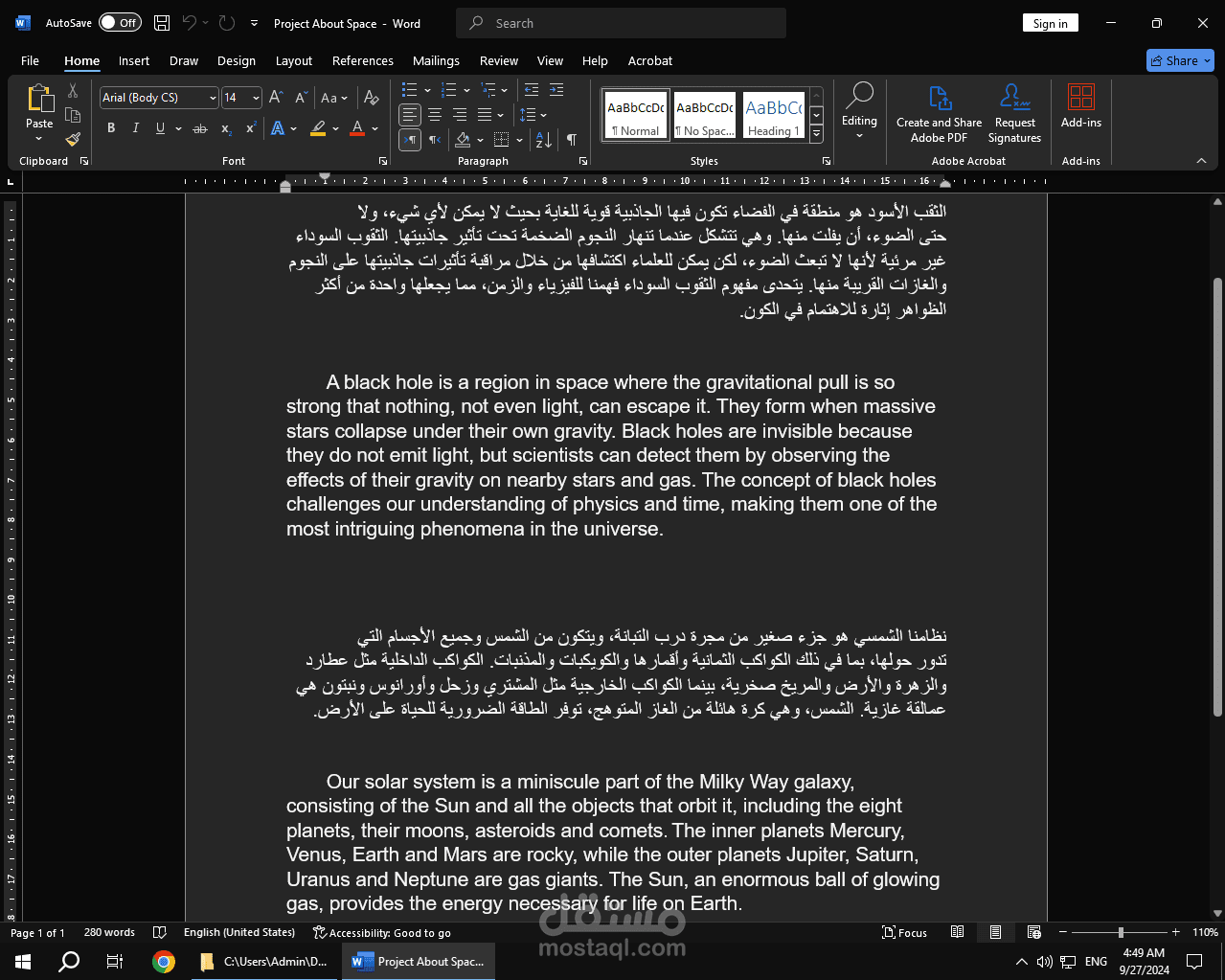Open Google Chrome from the taskbar
The width and height of the screenshot is (1225, 980).
[164, 961]
